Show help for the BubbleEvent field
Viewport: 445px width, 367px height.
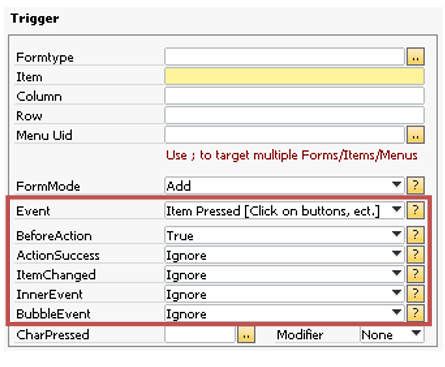click(x=415, y=313)
